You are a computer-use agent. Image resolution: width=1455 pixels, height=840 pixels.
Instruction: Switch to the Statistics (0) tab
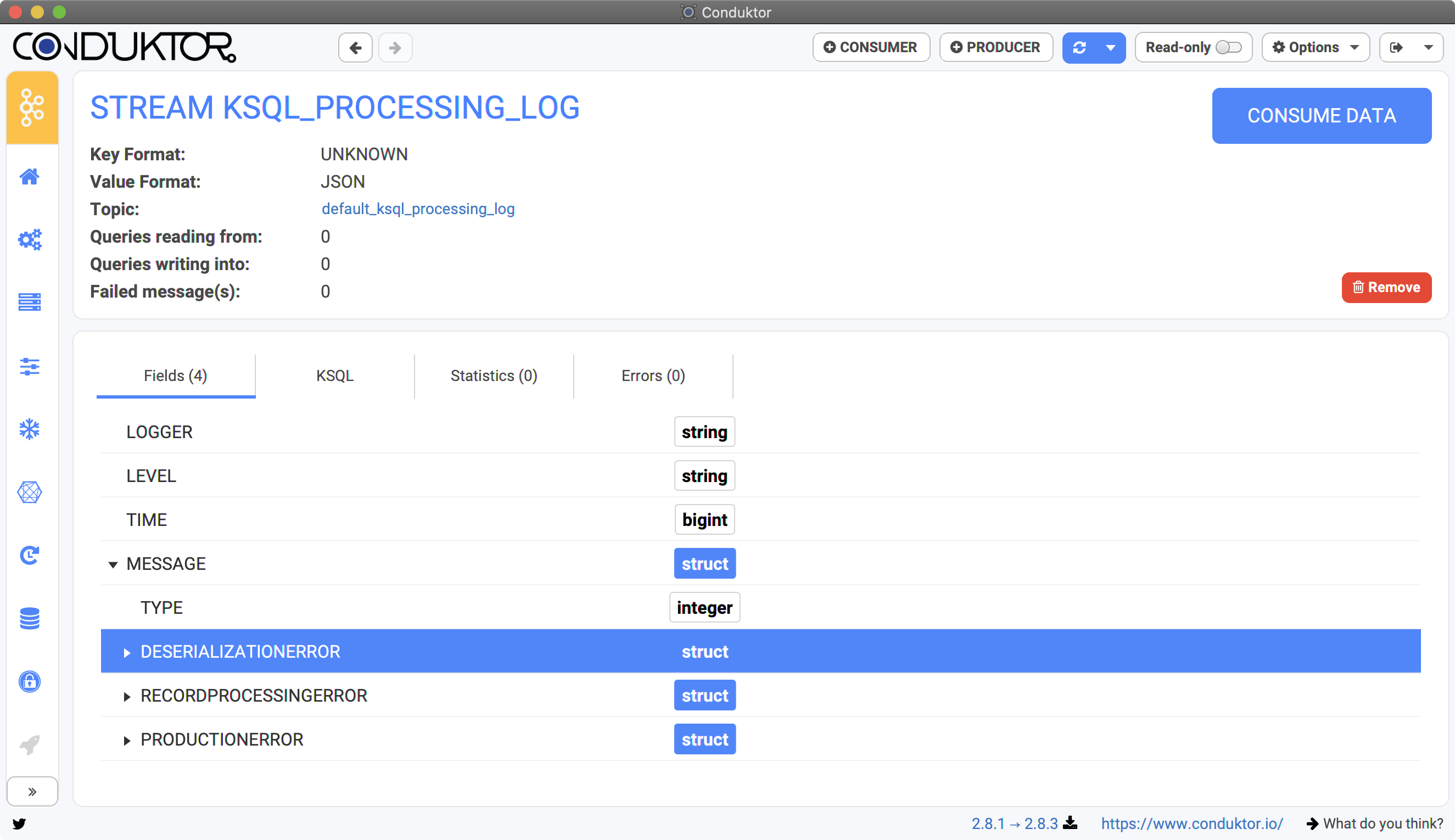coord(494,376)
